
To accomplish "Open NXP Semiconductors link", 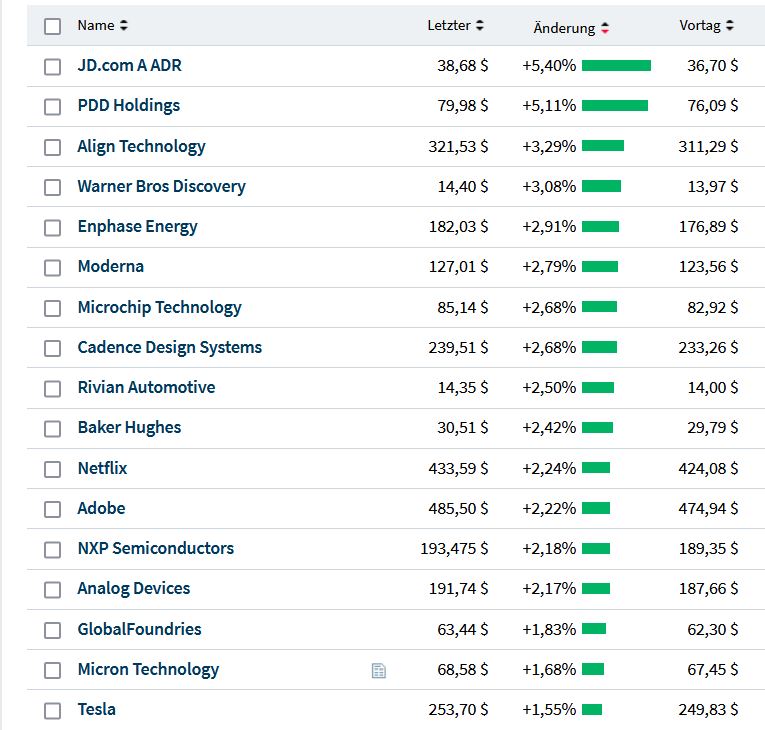I will 155,549.
